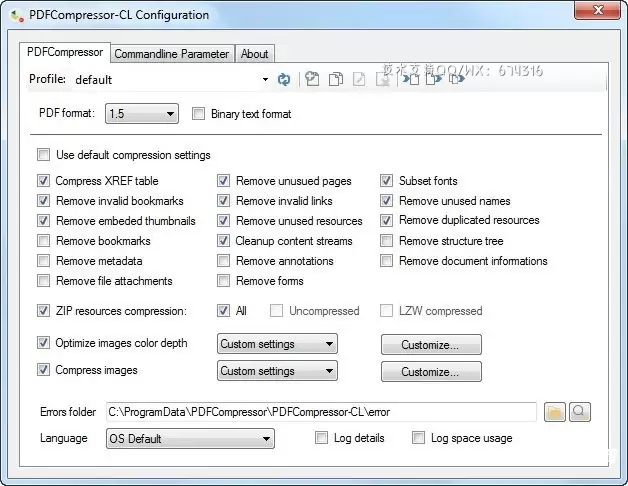Click the LZW compressed checkbox
This screenshot has height=486, width=628.
[x=386, y=311]
